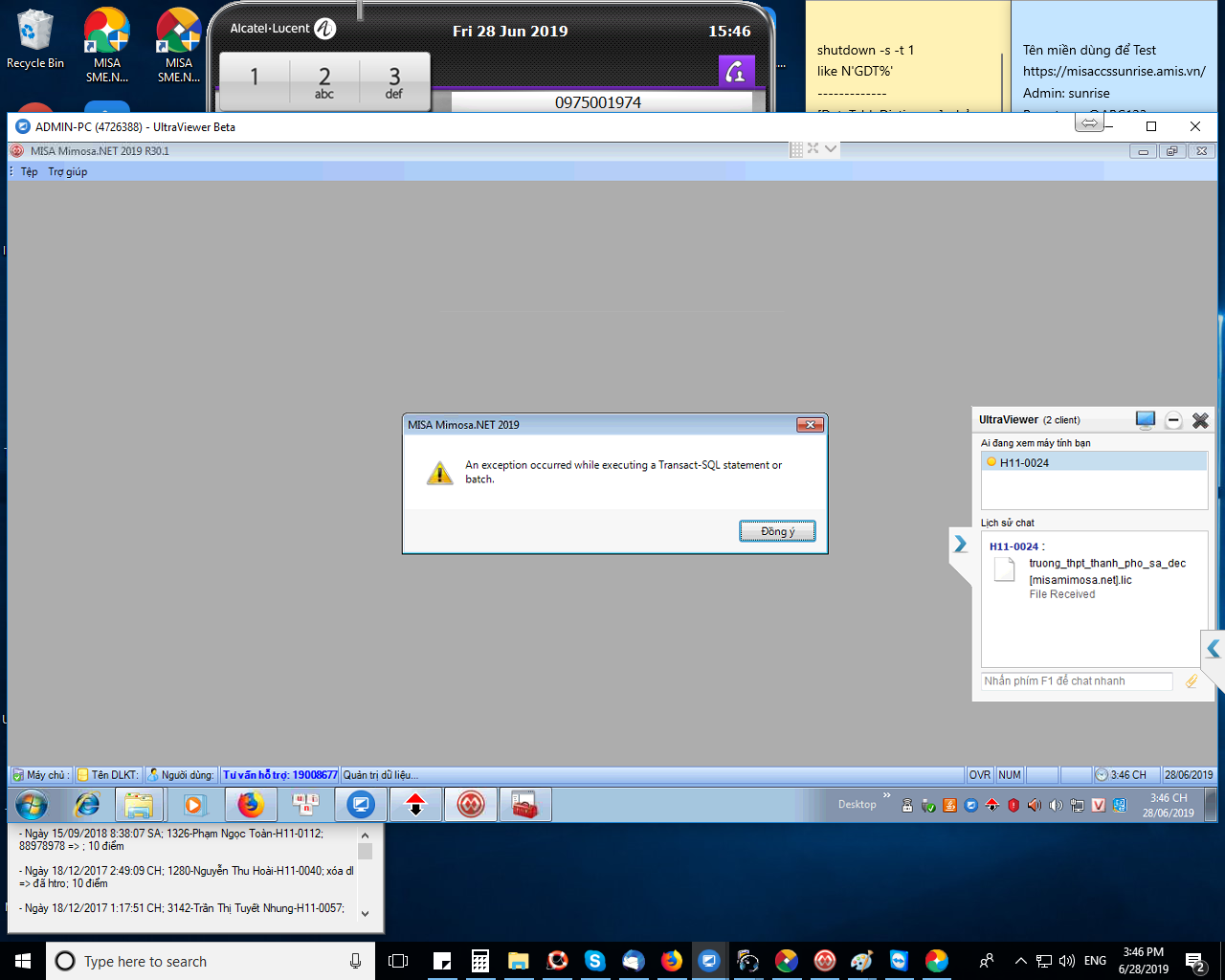Minimize the UltraViewer chat panel

point(1173,420)
